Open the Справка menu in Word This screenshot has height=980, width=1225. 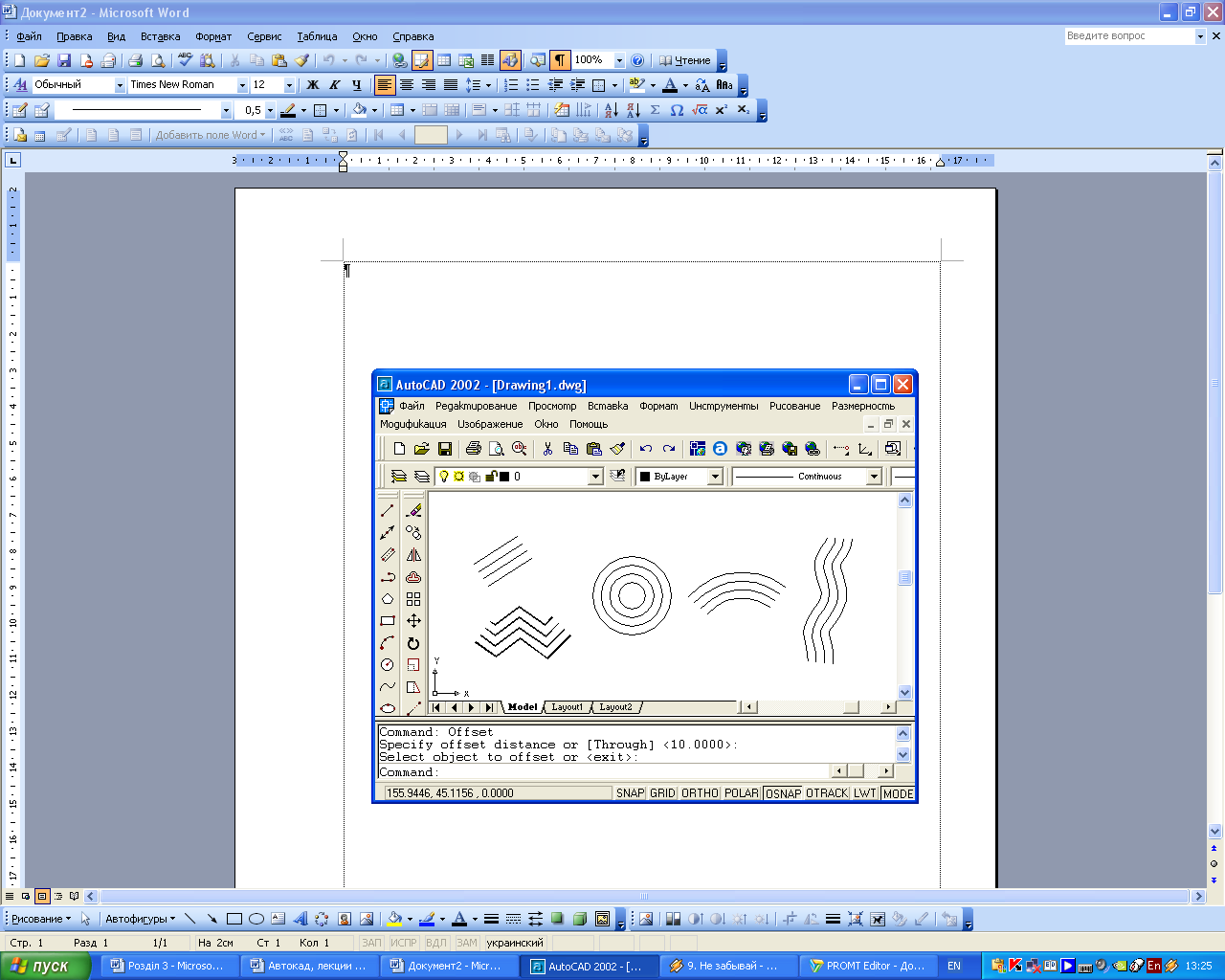coord(413,36)
